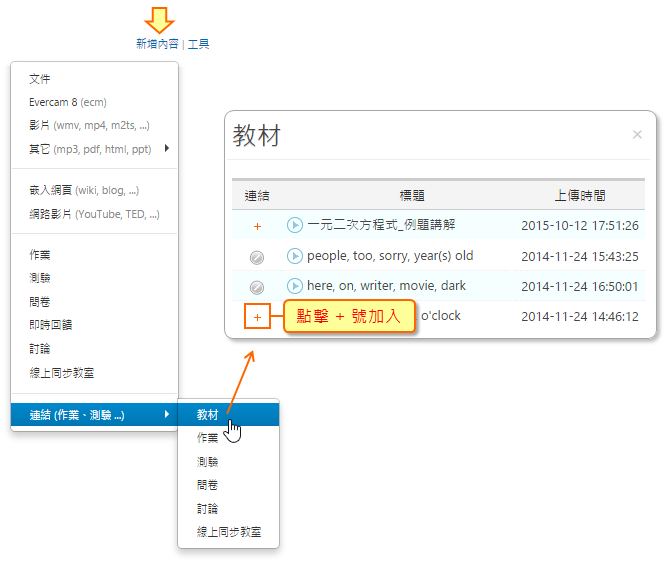666x561 pixels.
Task: Click play icon next to 'here, on, writer'
Action: [295, 286]
